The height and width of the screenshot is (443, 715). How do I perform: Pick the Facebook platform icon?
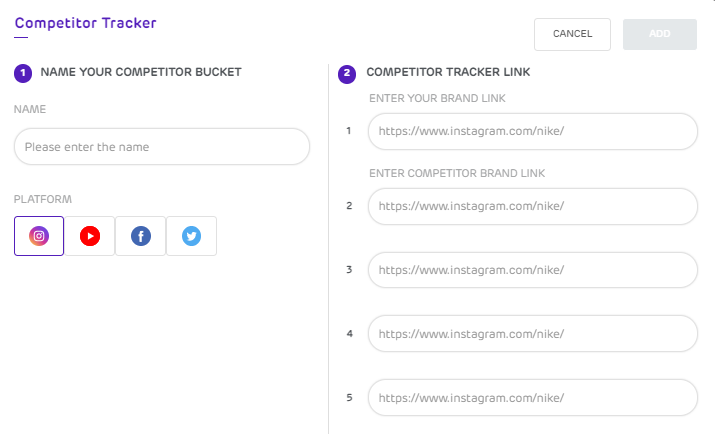click(x=141, y=236)
